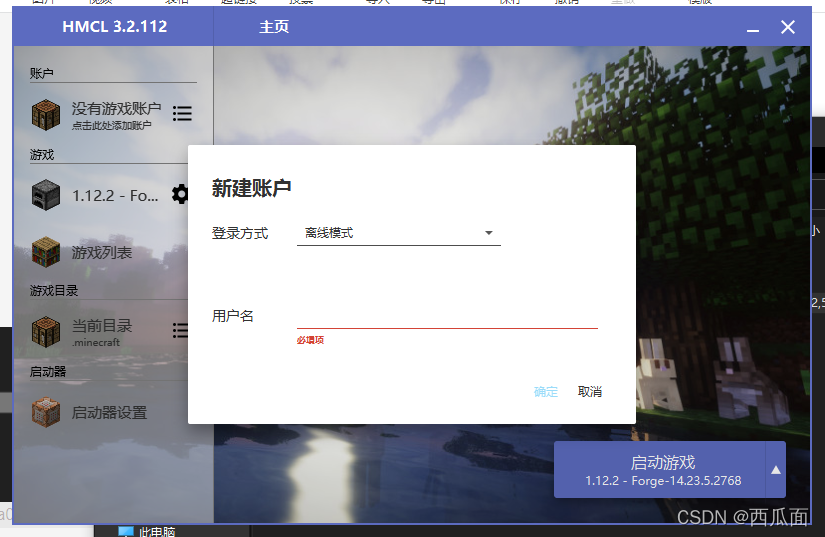
Task: Click 此电脑 in the background window
Action: [x=157, y=532]
